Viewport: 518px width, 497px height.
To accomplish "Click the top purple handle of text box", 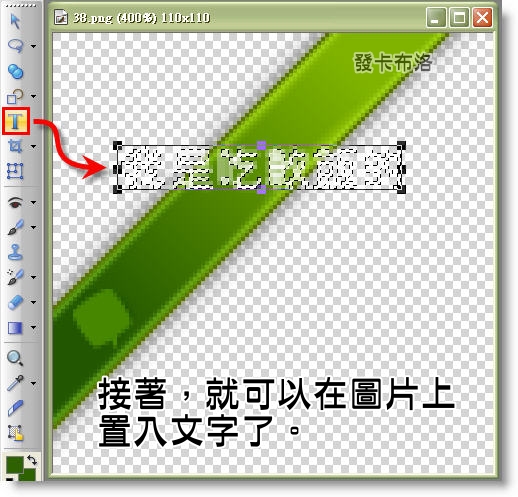I will click(x=262, y=145).
